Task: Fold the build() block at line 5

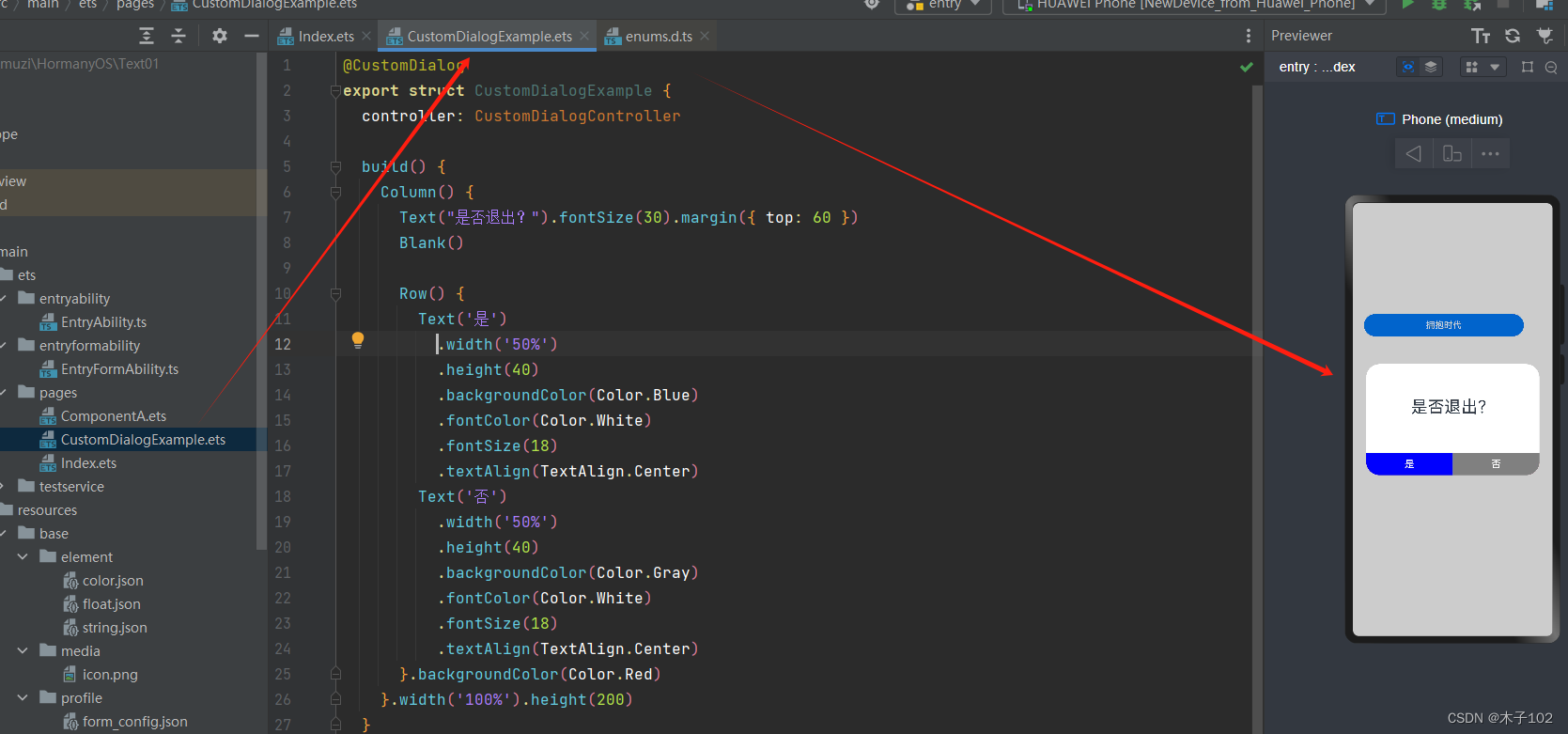Action: tap(335, 167)
